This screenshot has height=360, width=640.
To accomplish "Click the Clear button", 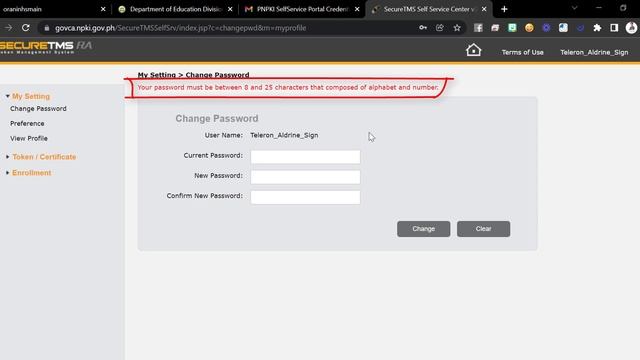I will point(483,229).
